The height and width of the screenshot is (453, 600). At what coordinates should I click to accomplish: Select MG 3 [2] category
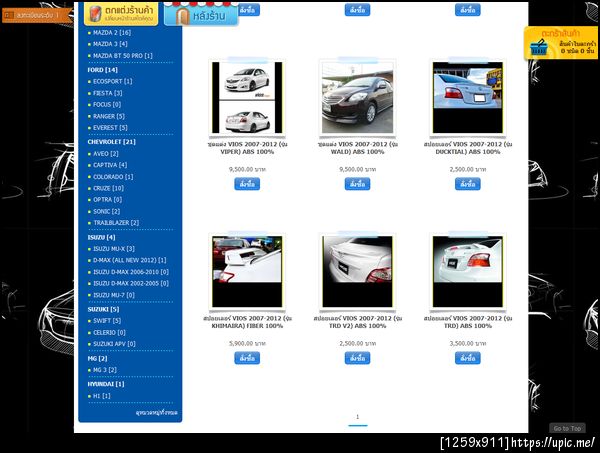104,370
